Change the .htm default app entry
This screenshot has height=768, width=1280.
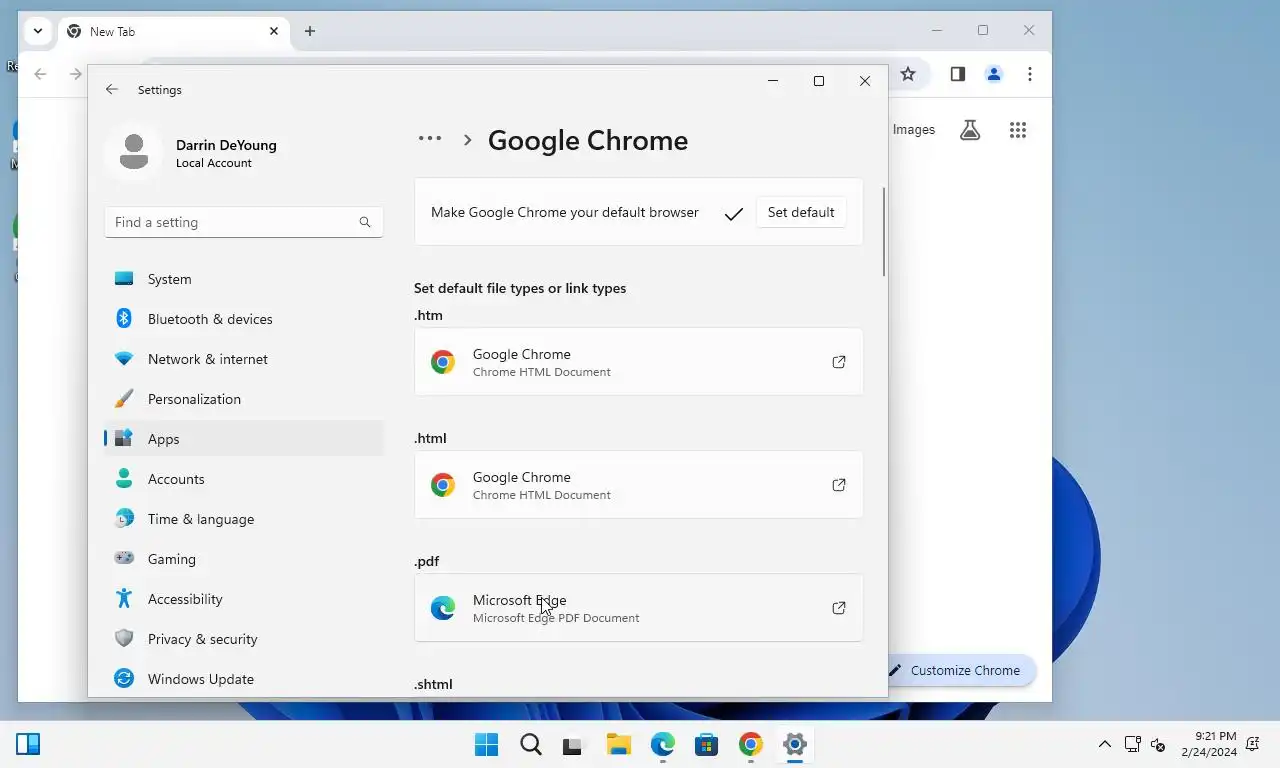tap(639, 362)
